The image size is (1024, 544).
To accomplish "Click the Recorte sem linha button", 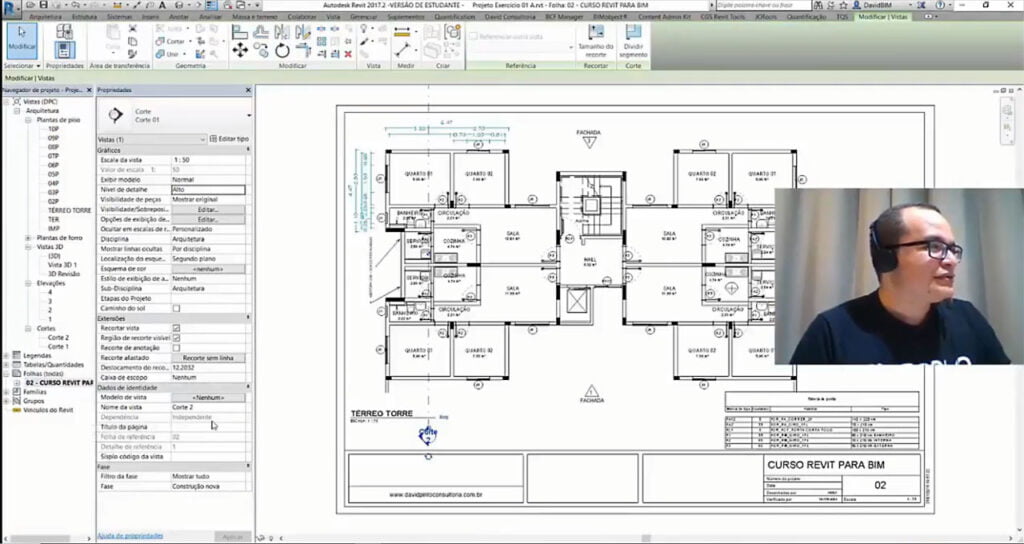I will pyautogui.click(x=207, y=357).
